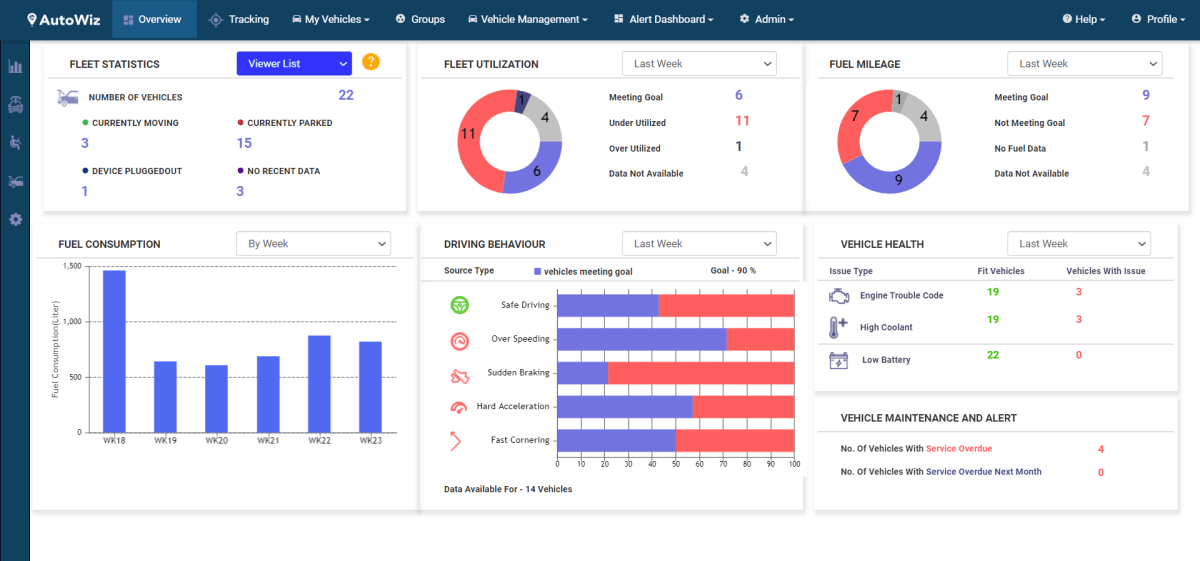Screen dimensions: 1200x561
Task: Click the Safe Driving steering wheel icon
Action: coord(460,305)
